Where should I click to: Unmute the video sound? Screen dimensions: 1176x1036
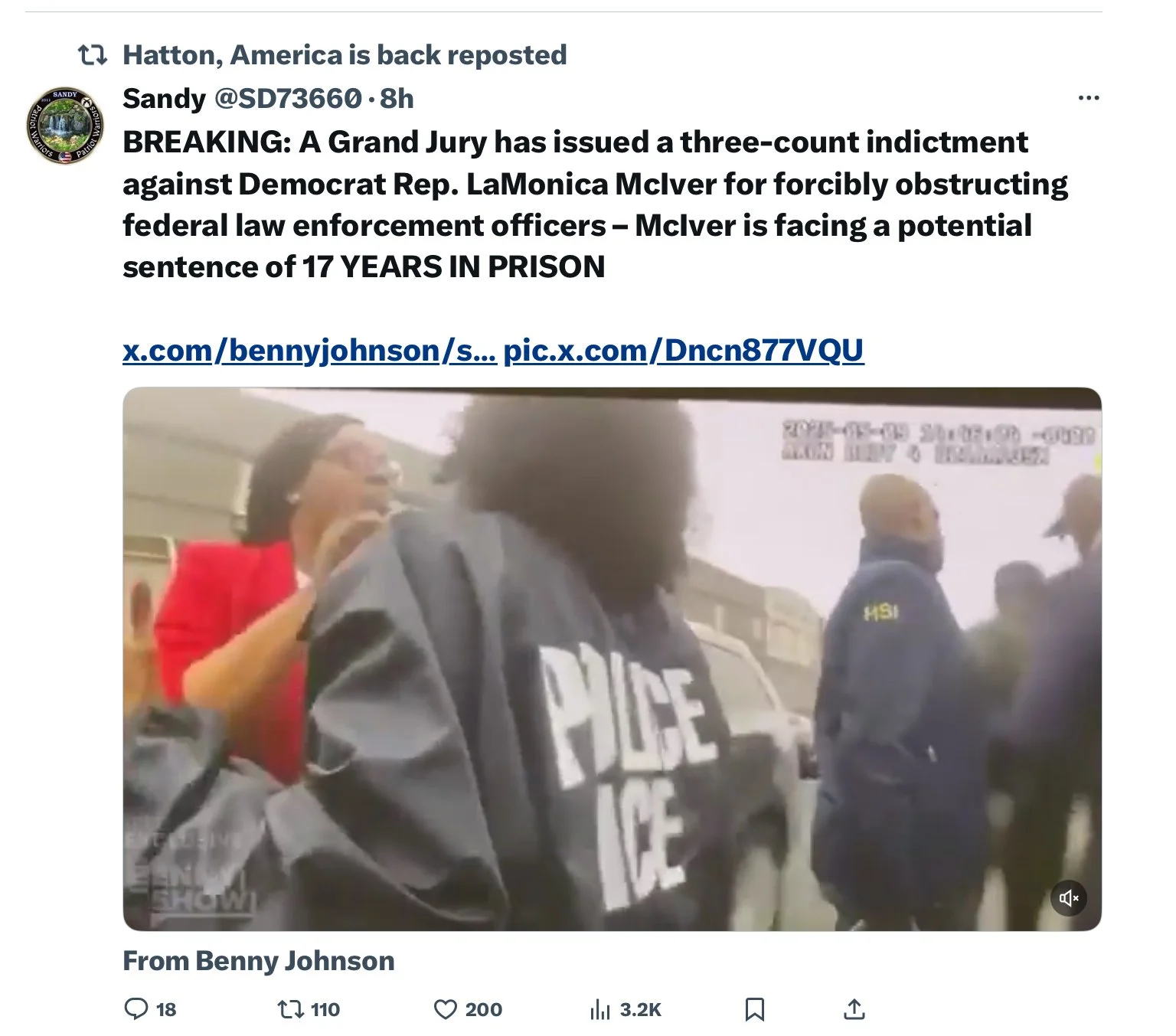click(1069, 897)
